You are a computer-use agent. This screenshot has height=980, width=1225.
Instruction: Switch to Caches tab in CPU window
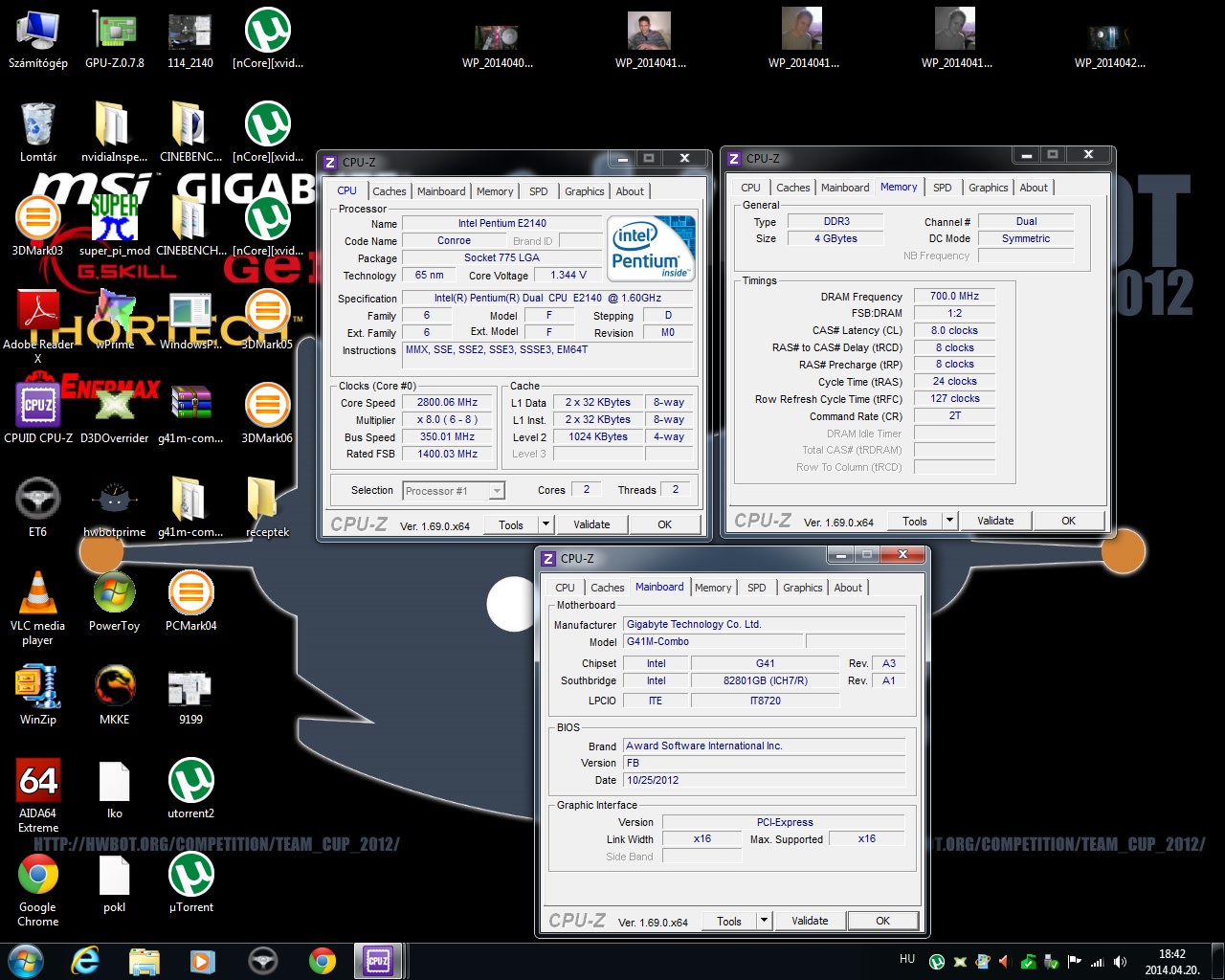(390, 191)
